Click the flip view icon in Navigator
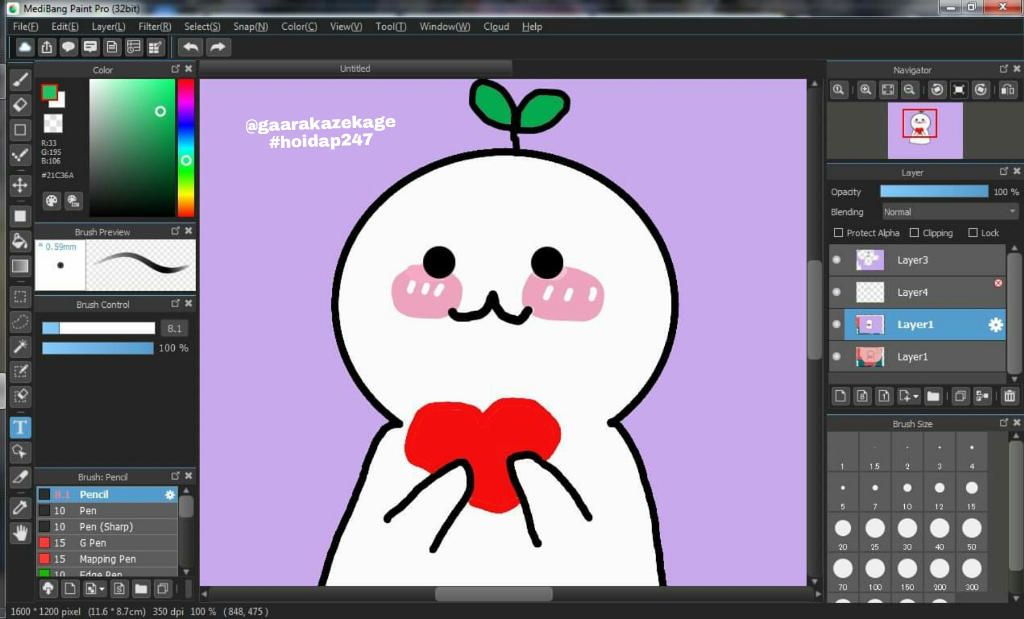This screenshot has width=1024, height=619. pyautogui.click(x=1008, y=90)
